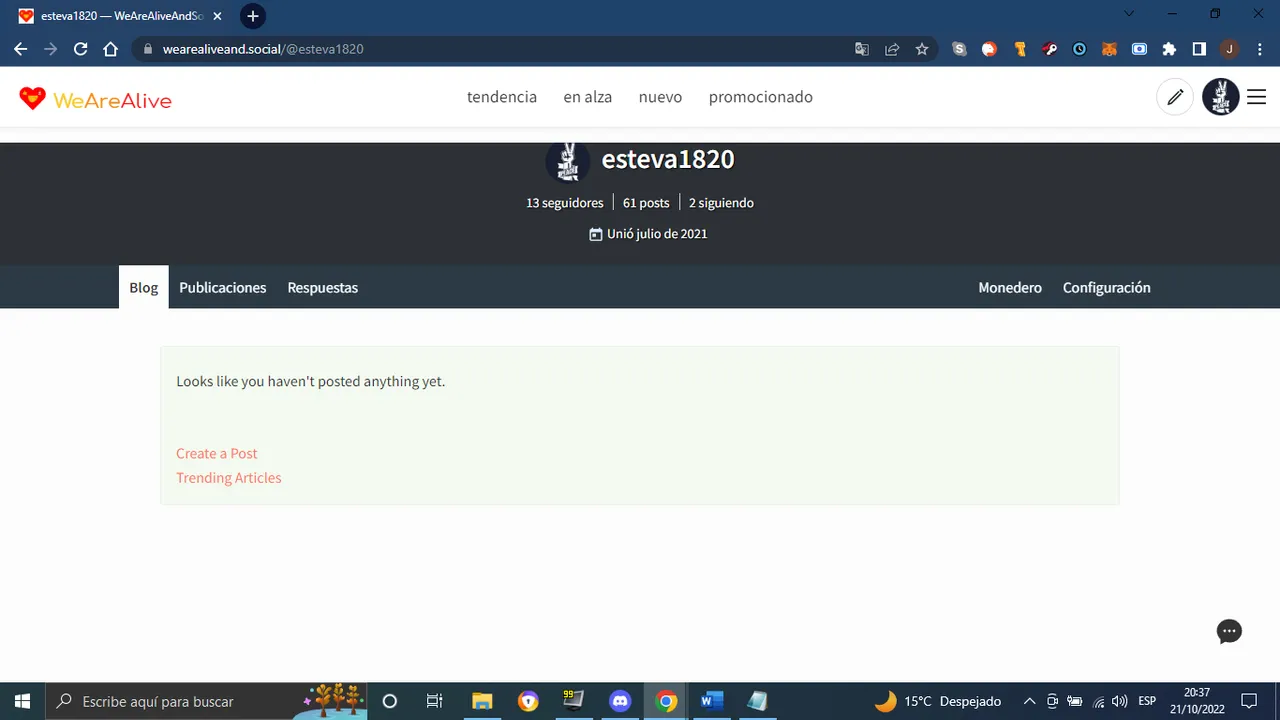
Task: Open File Explorer from the taskbar
Action: point(482,701)
